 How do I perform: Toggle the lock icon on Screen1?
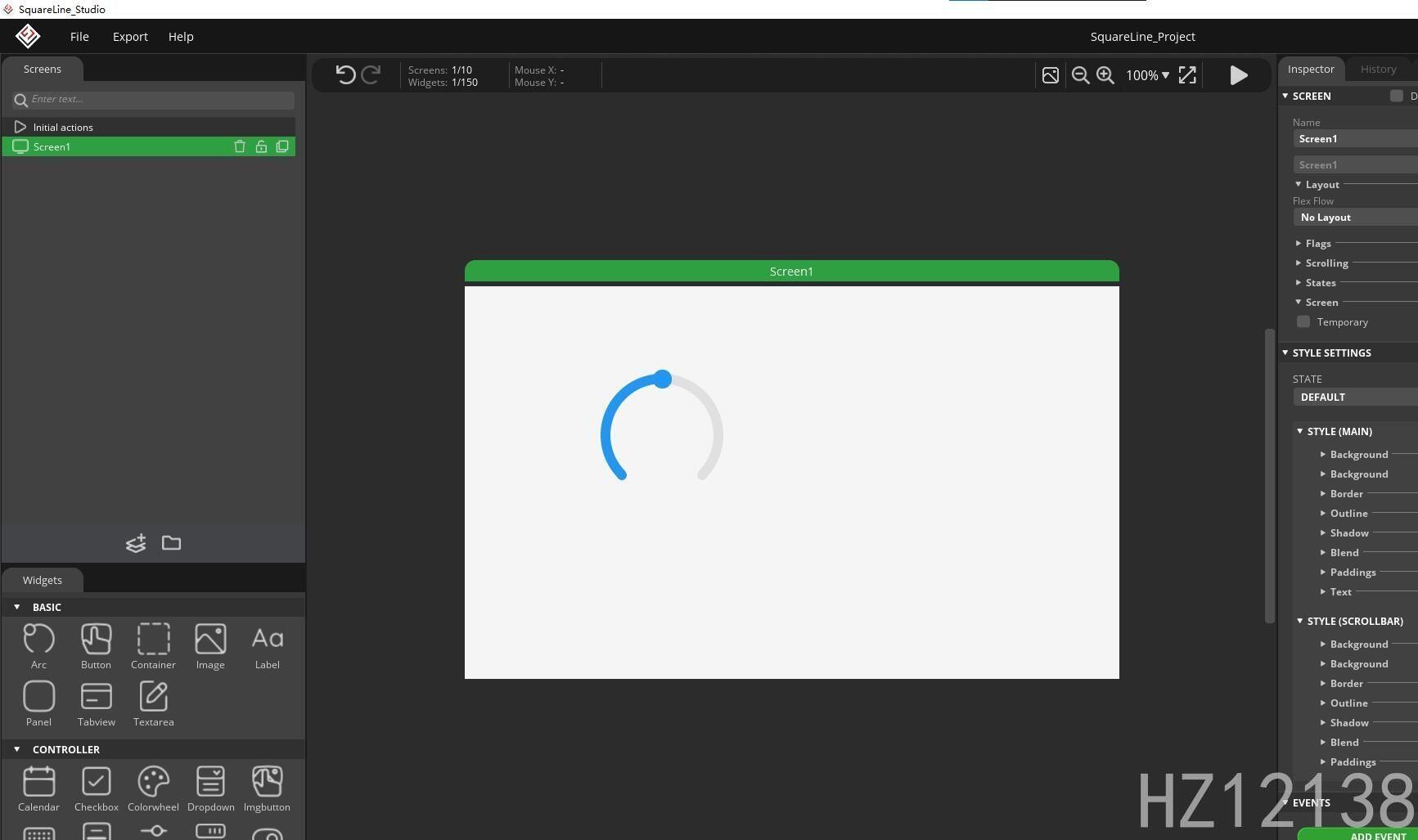click(x=261, y=146)
